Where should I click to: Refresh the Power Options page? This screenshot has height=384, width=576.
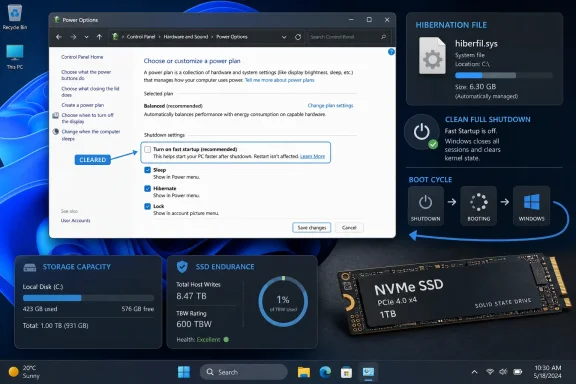(298, 37)
